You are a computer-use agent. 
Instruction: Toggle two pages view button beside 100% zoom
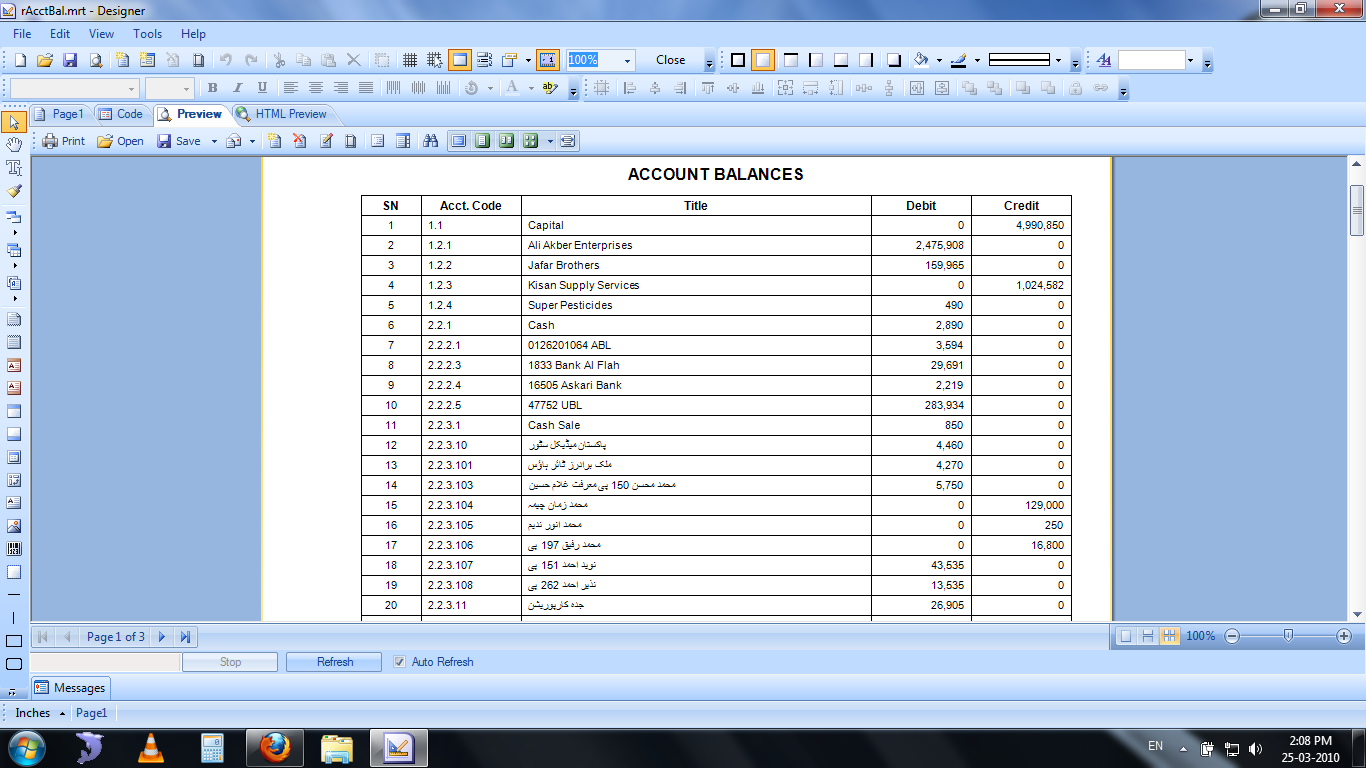1148,636
